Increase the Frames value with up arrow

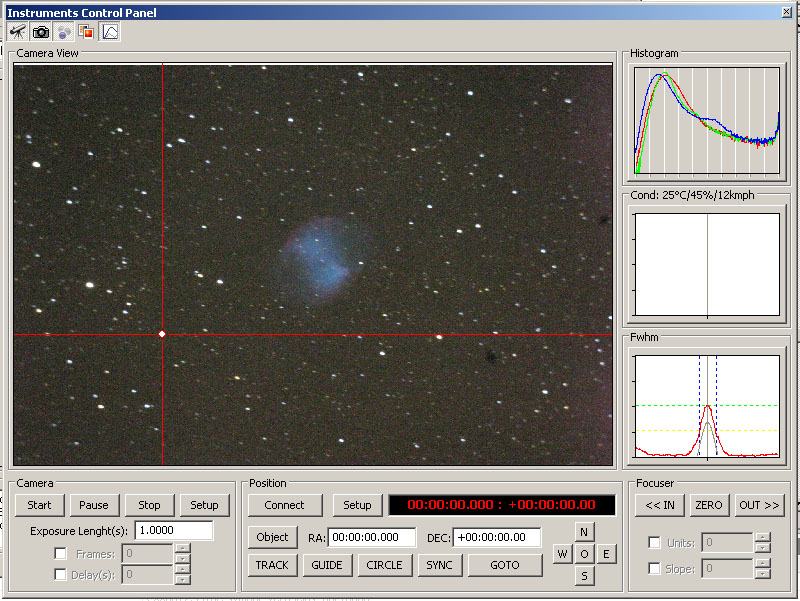(x=182, y=548)
